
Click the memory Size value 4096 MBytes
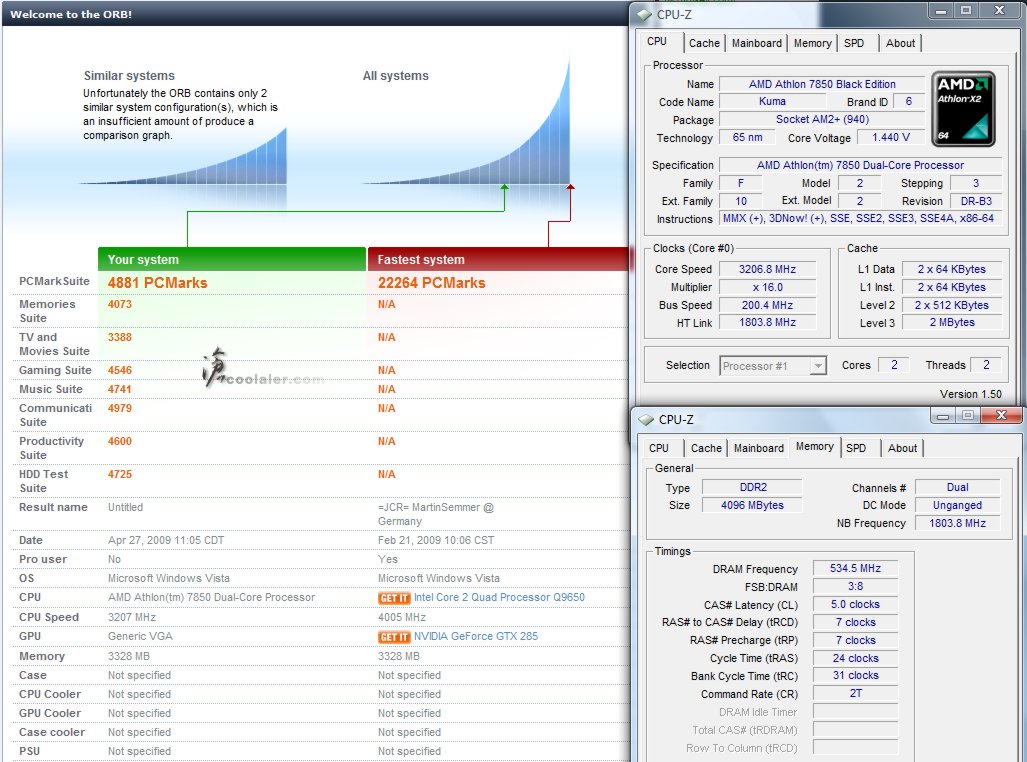[753, 505]
